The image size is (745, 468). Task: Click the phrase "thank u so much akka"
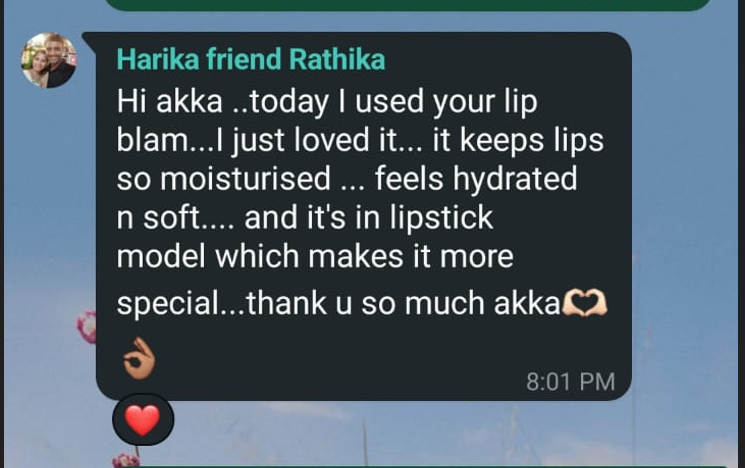click(403, 303)
